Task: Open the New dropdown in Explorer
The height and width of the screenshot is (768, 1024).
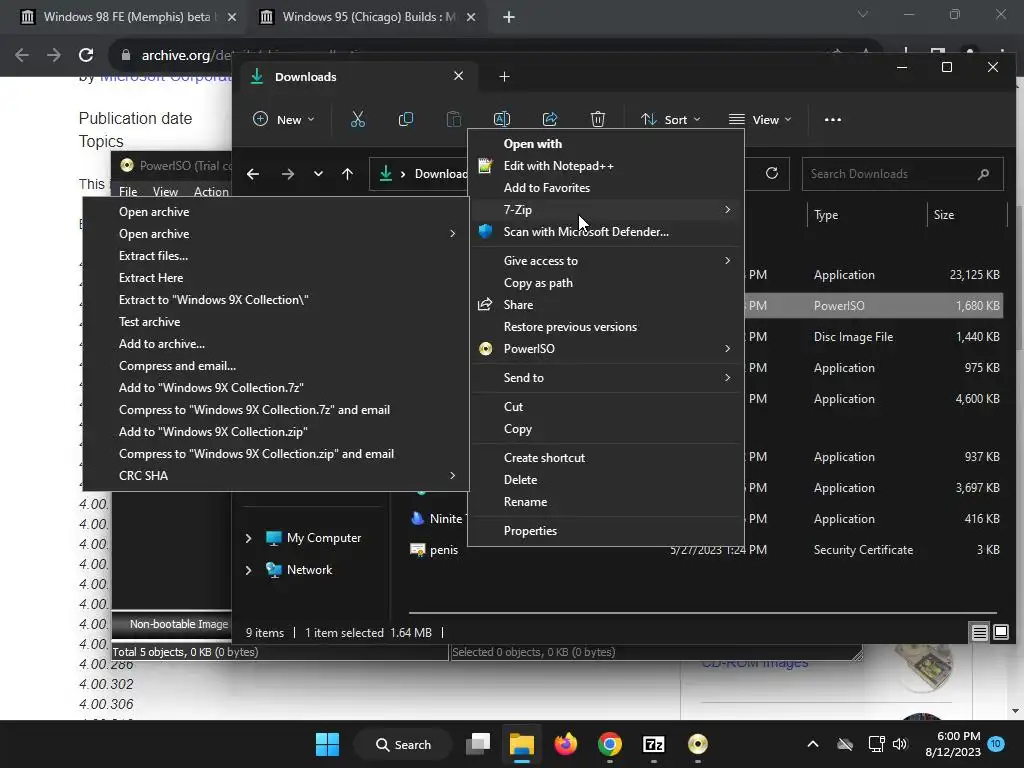Action: point(283,120)
